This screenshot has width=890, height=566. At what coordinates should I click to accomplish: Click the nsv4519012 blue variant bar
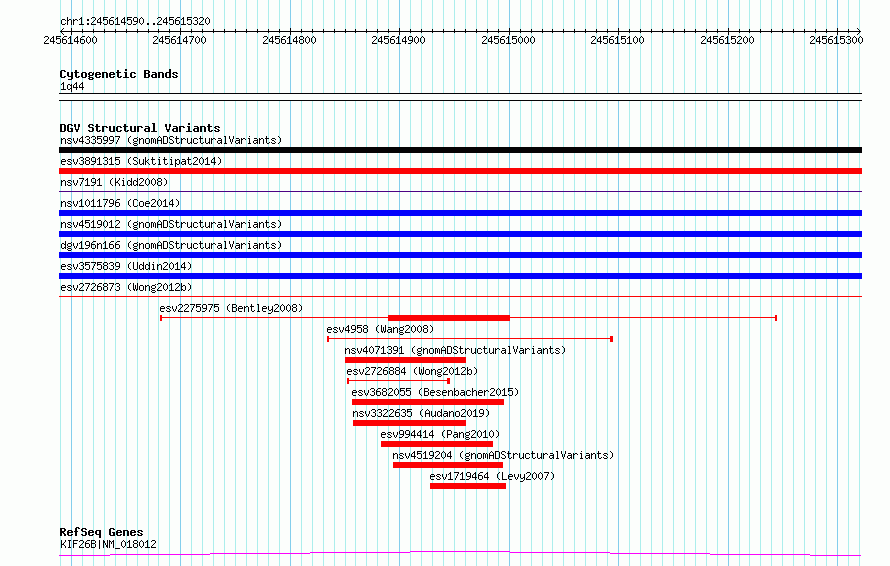click(460, 234)
